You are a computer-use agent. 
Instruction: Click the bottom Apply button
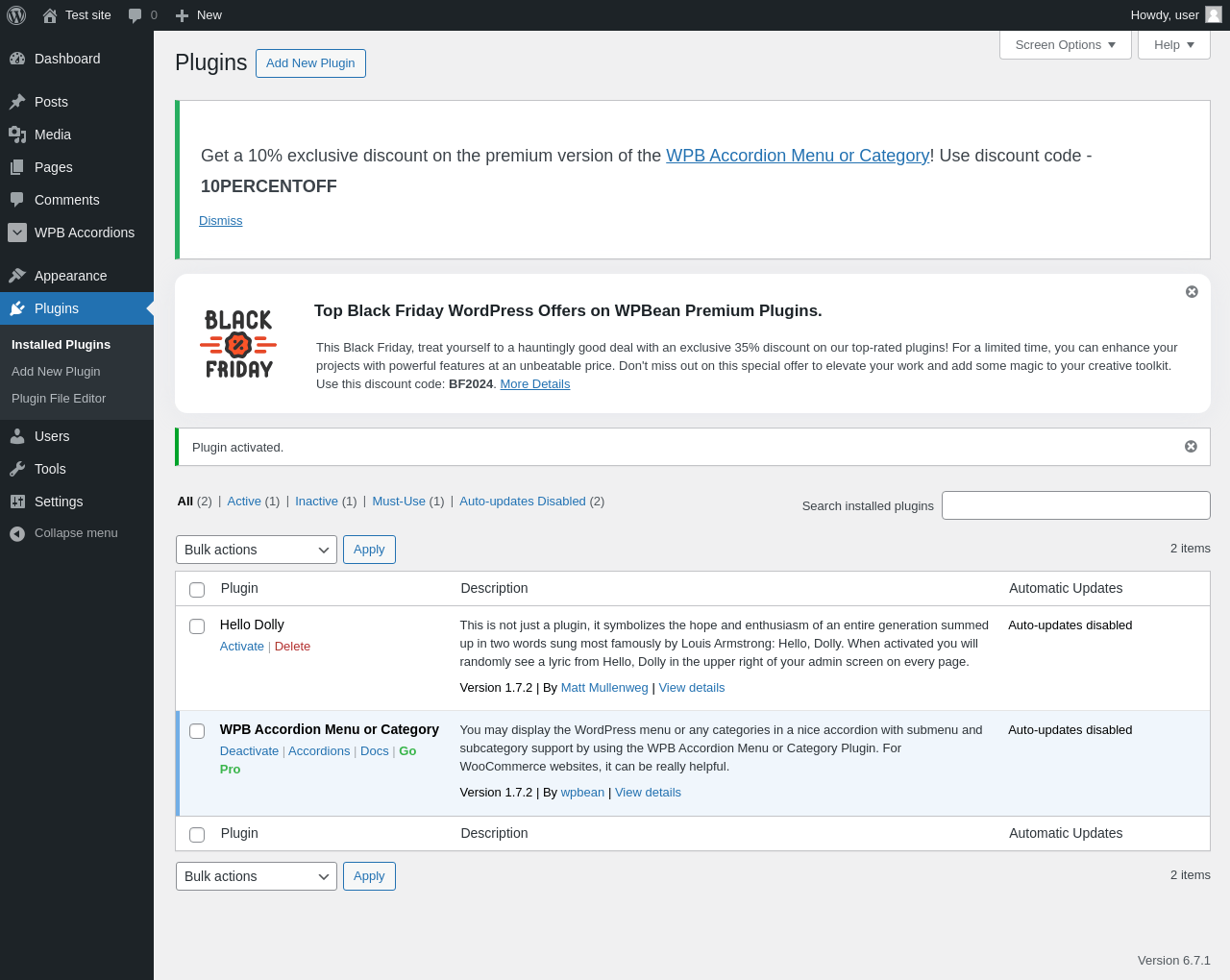click(369, 876)
